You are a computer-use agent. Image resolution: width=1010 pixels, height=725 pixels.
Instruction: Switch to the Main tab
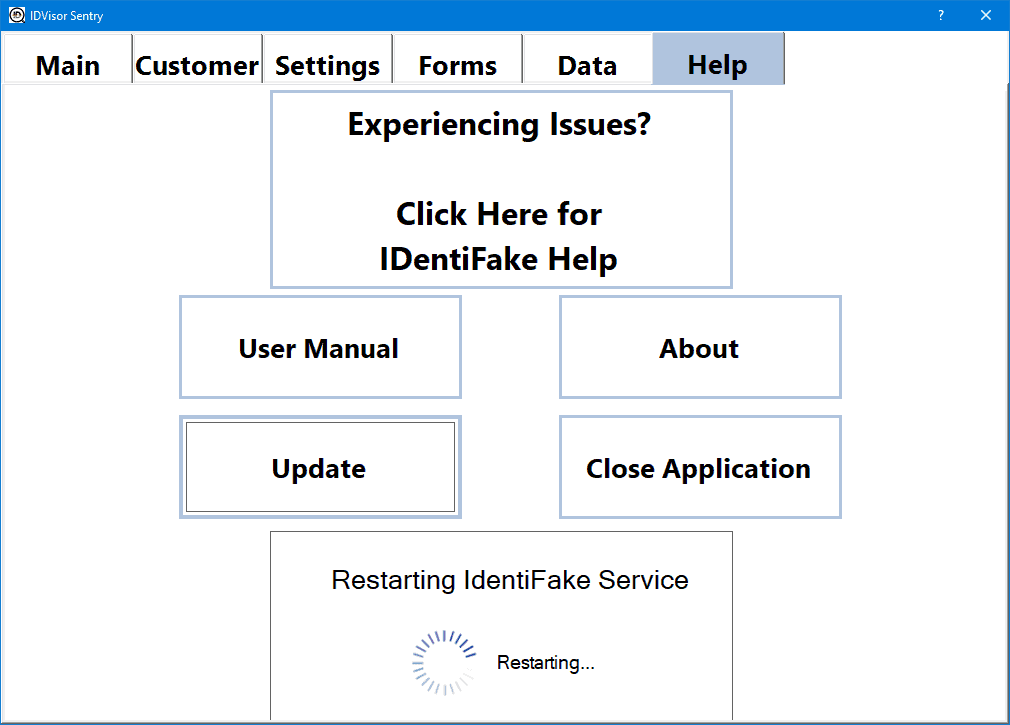point(68,59)
